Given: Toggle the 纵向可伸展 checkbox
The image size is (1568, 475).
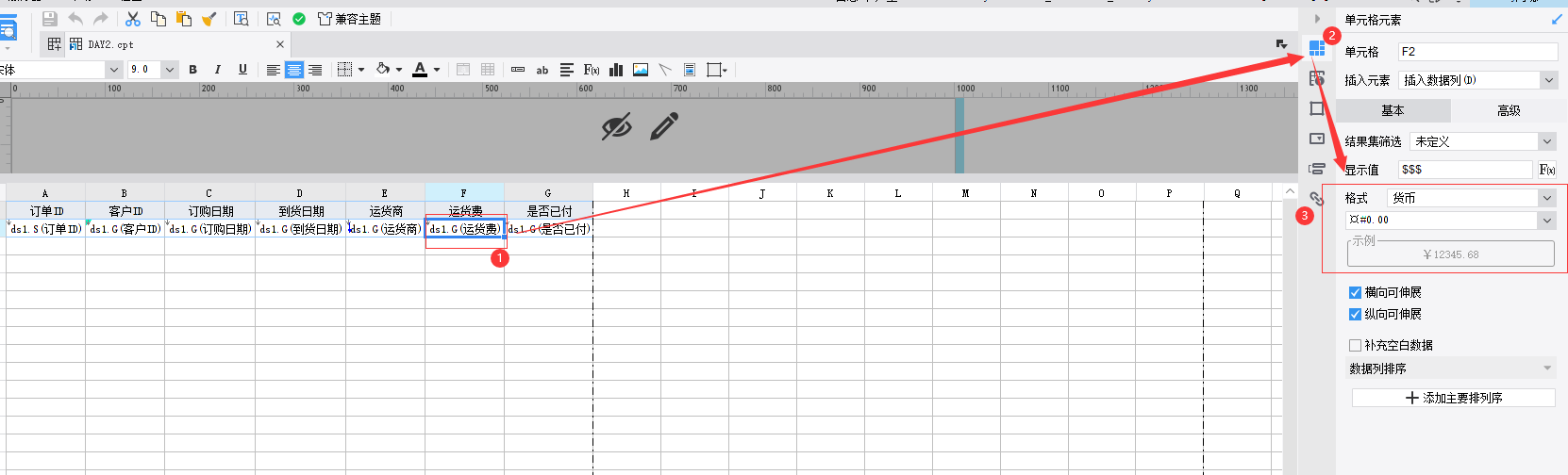Looking at the screenshot, I should pyautogui.click(x=1355, y=314).
